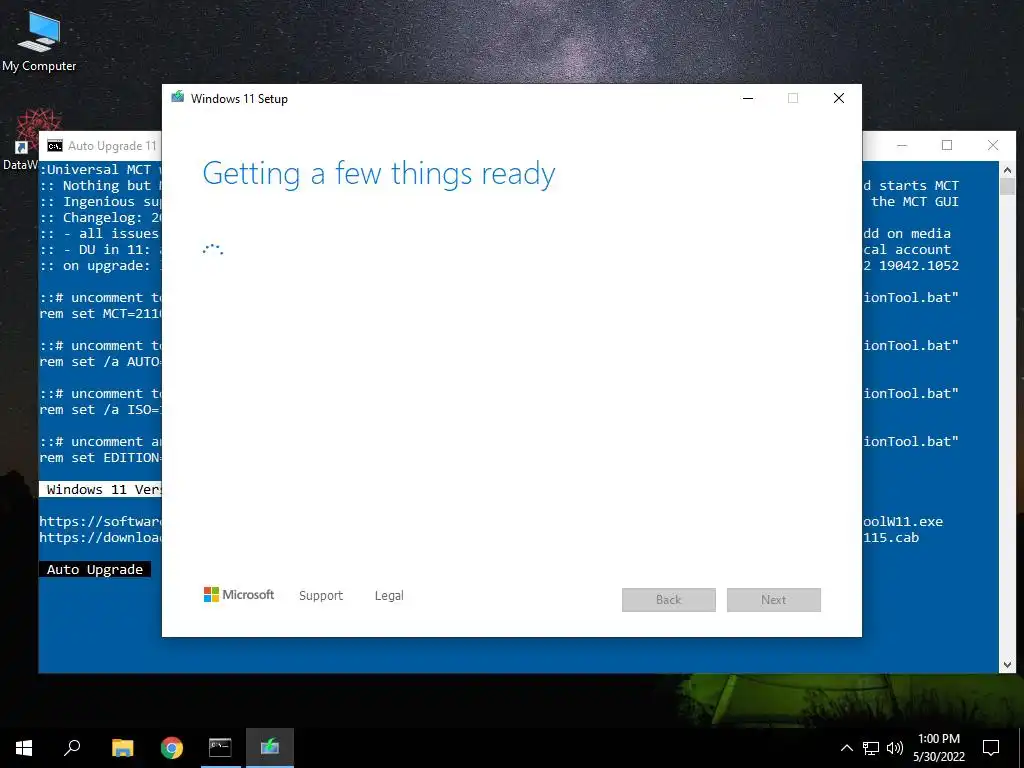Open network status tray icon

871,748
